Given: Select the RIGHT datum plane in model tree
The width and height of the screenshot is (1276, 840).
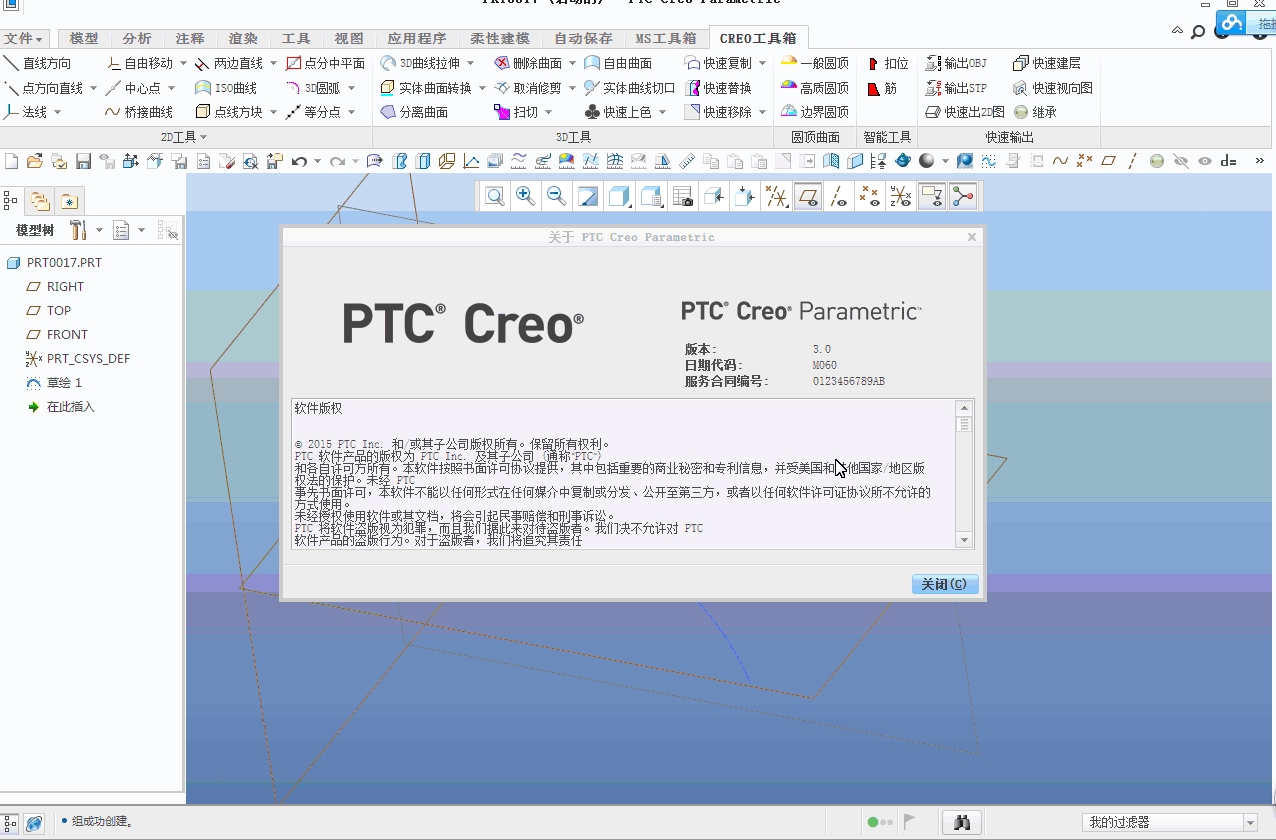Looking at the screenshot, I should point(65,286).
